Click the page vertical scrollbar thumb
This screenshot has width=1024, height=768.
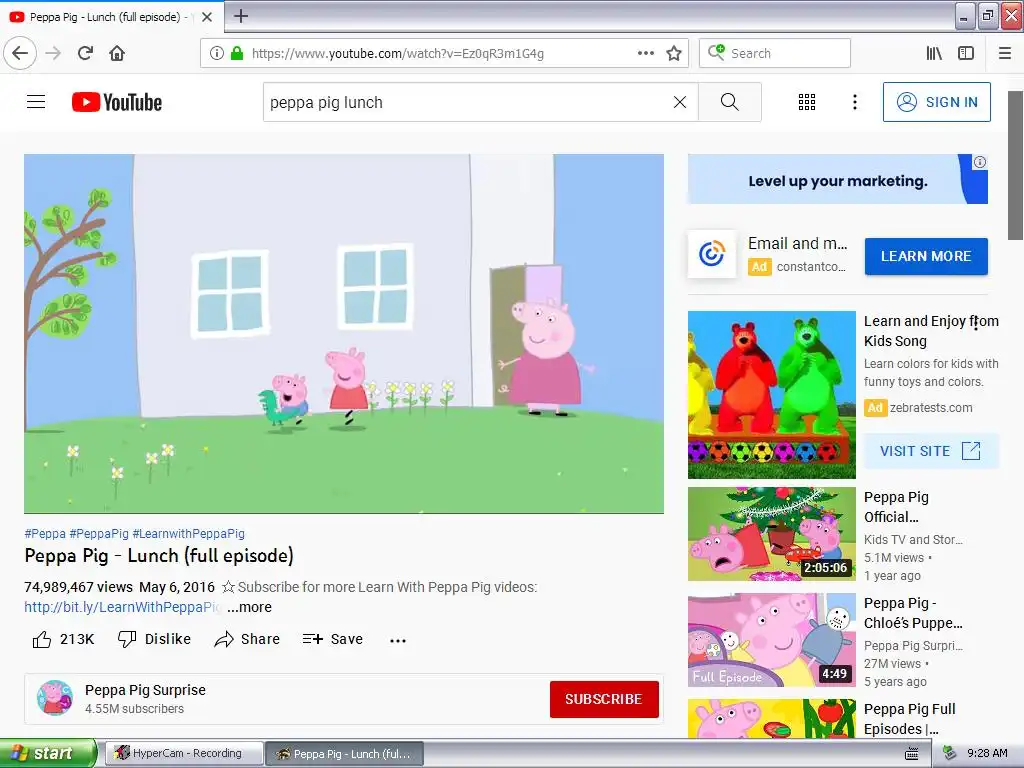(x=1016, y=165)
